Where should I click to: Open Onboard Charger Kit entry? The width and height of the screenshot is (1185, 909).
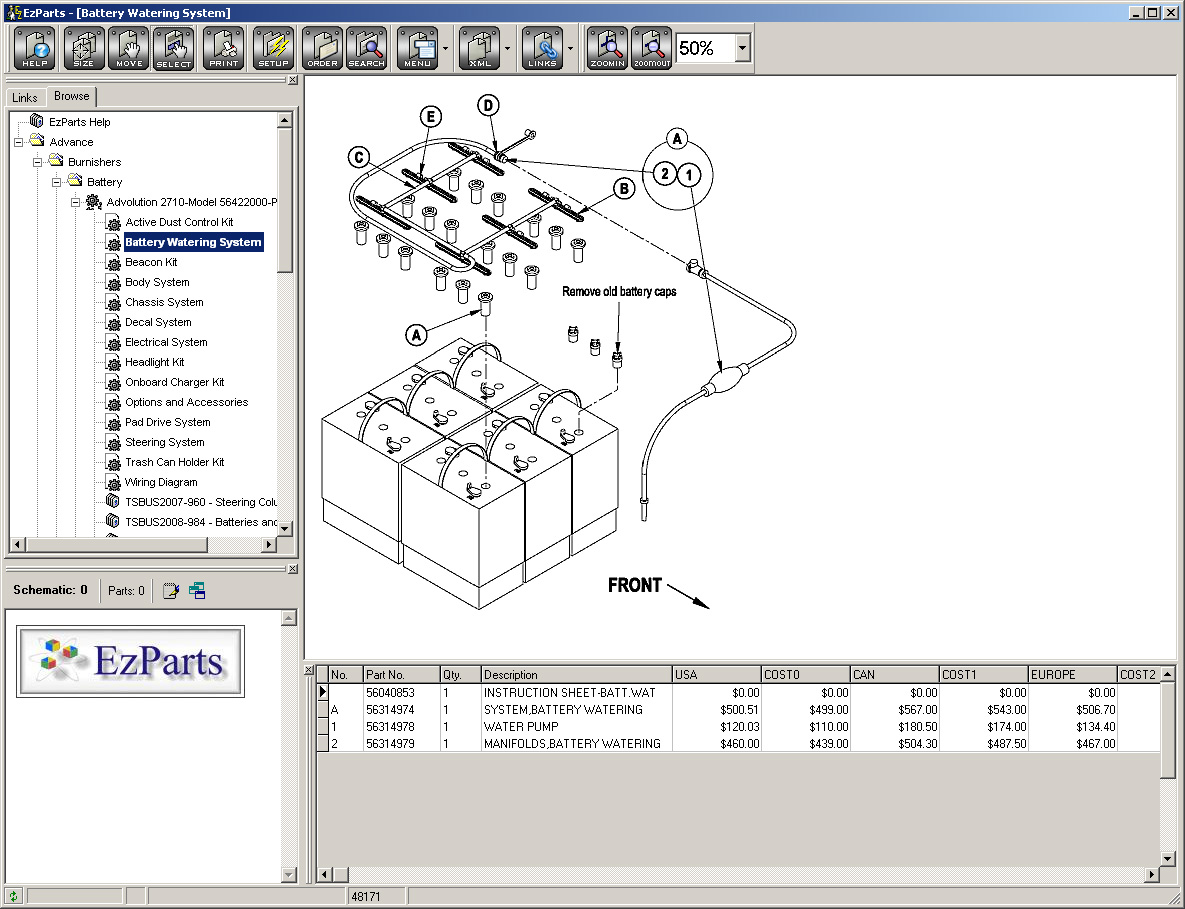click(175, 382)
